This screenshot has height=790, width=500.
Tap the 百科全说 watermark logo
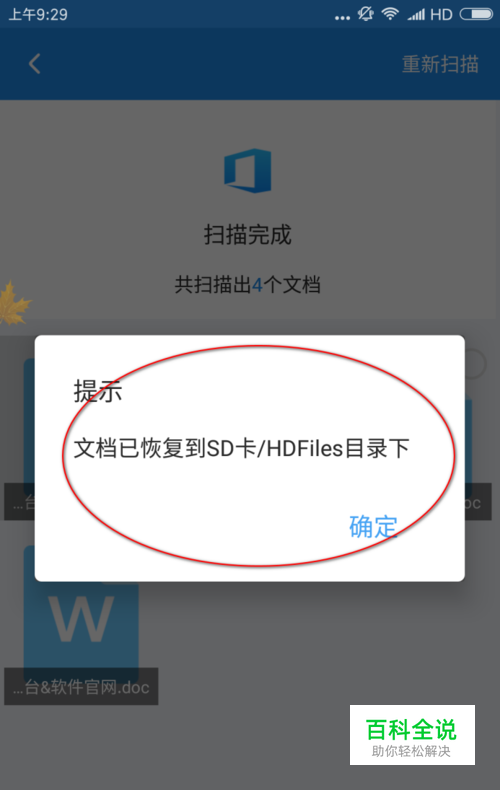pyautogui.click(x=412, y=735)
